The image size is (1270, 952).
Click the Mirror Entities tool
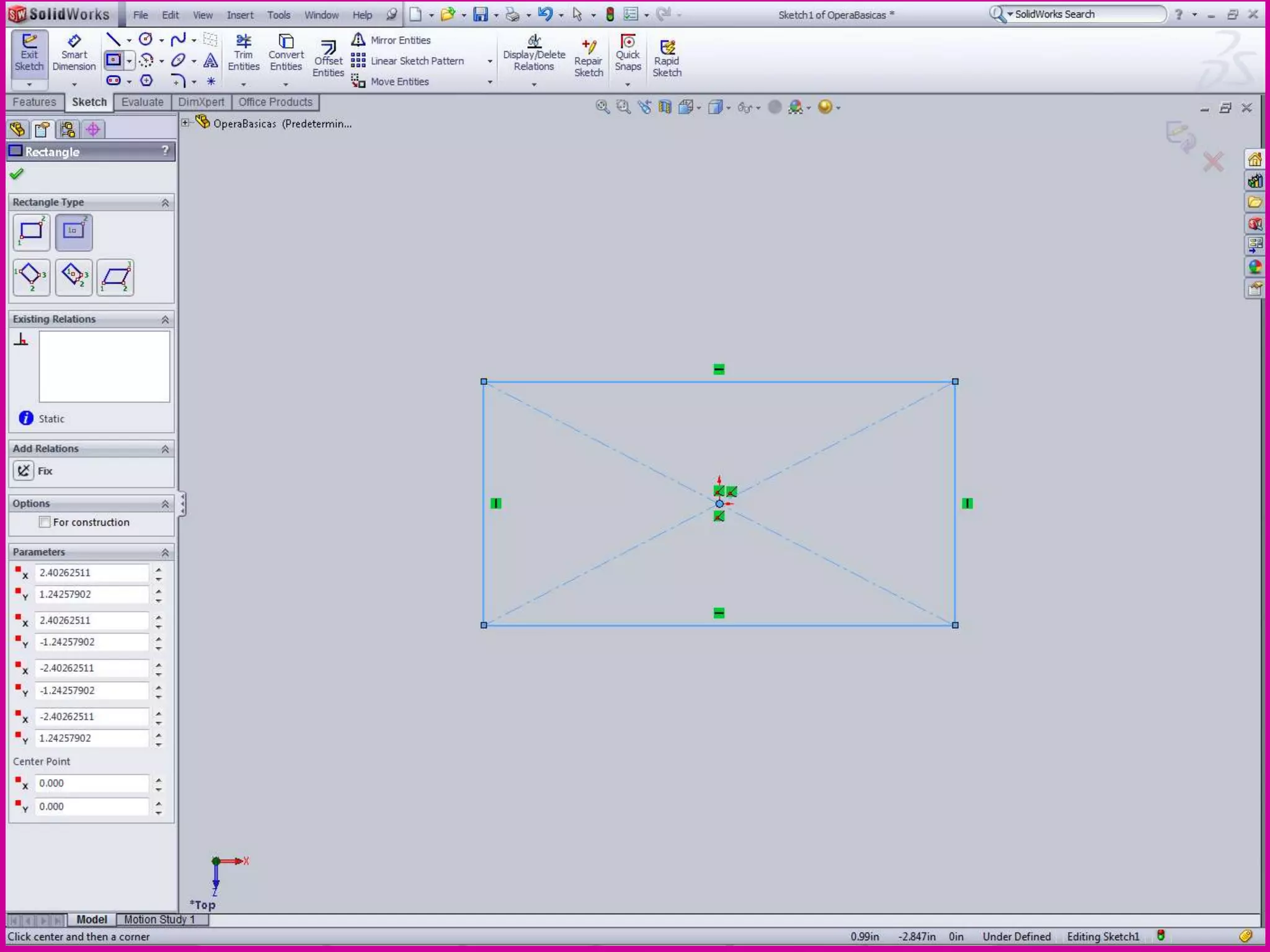point(392,40)
